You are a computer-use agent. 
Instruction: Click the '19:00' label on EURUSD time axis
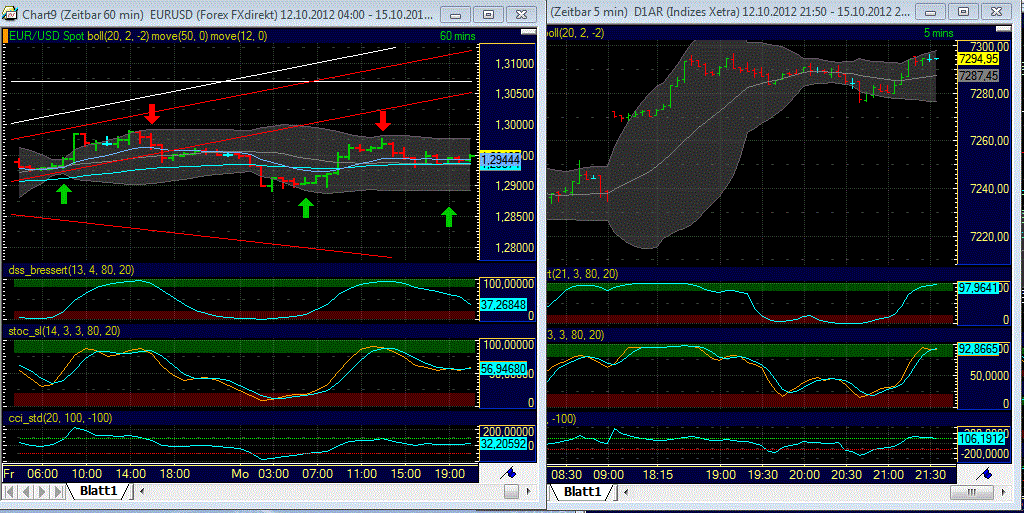coord(449,474)
